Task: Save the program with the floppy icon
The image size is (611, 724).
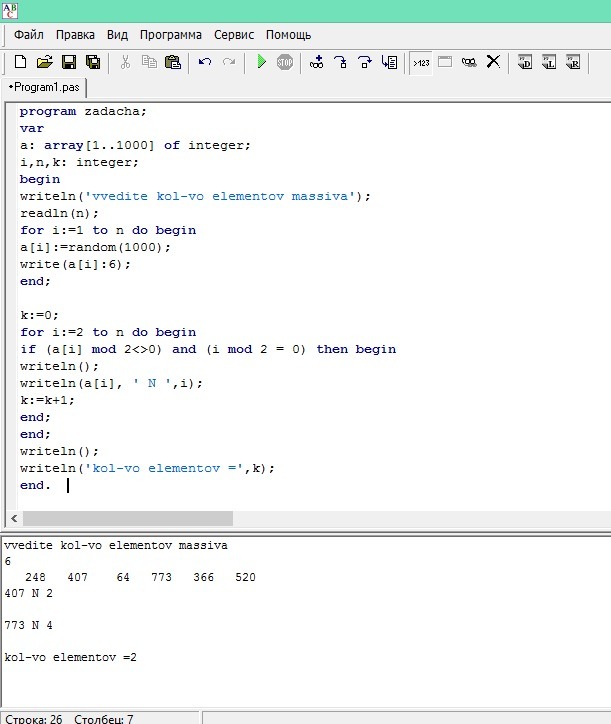Action: (x=69, y=62)
